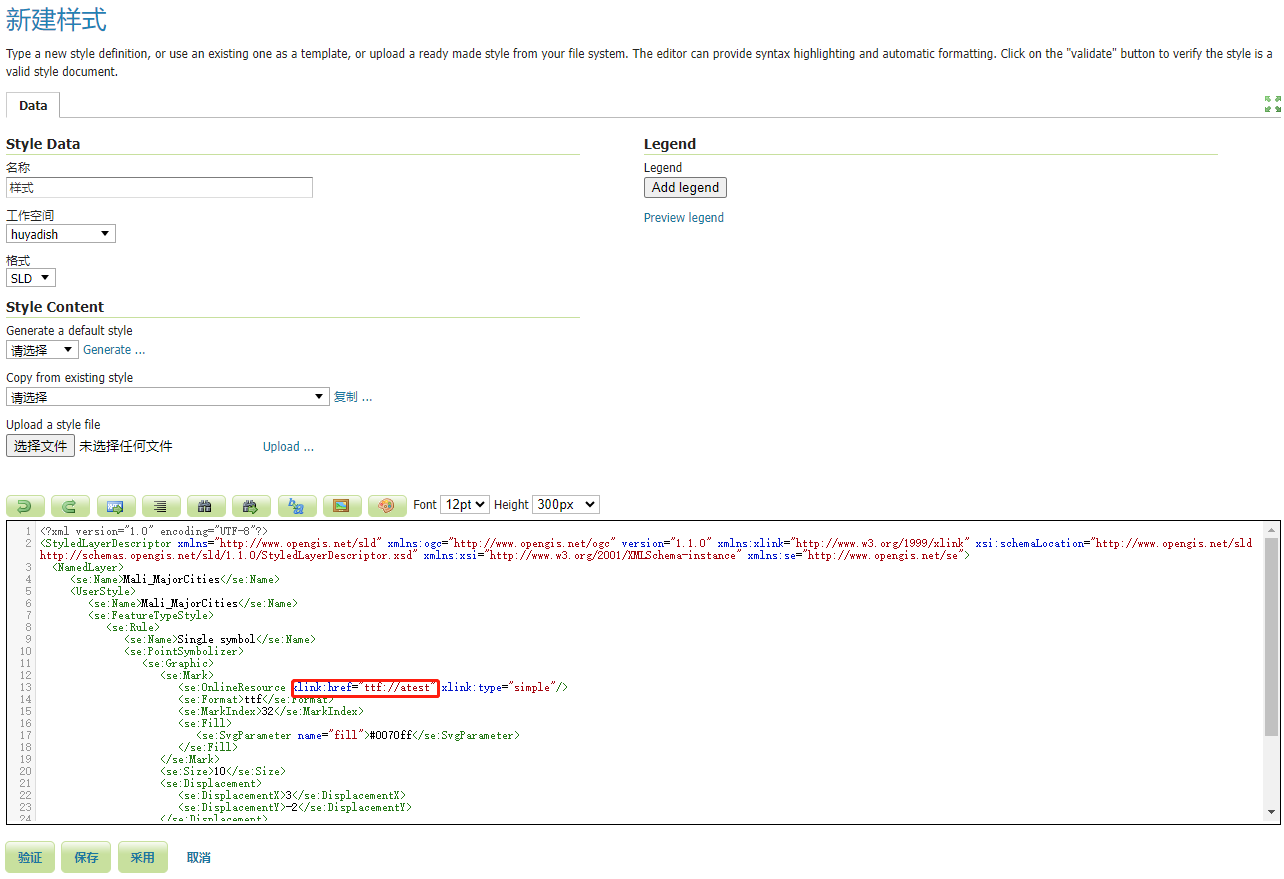The image size is (1284, 879).
Task: Click the <se:MarkIndex>32 line
Action: (271, 711)
